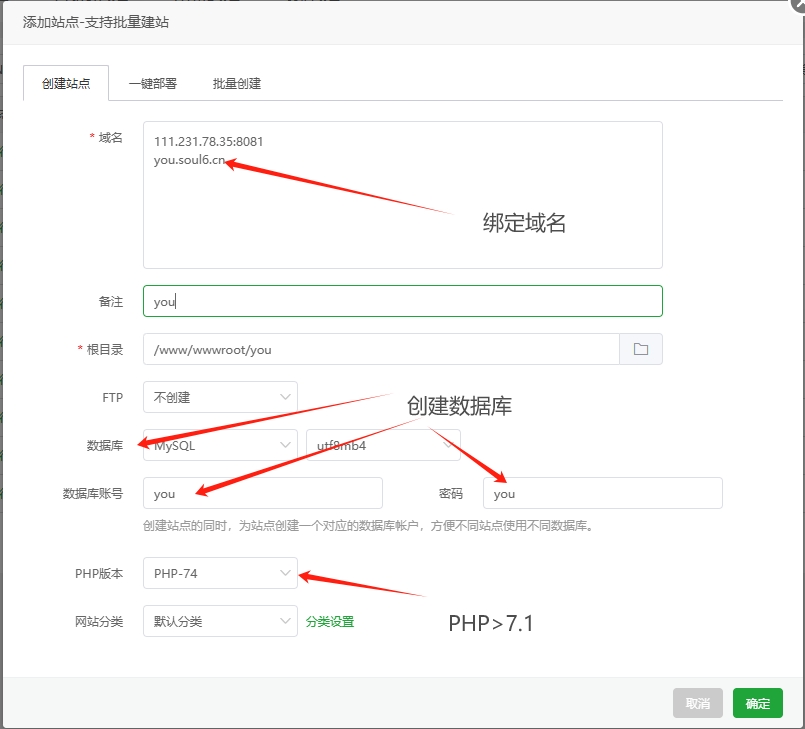Open the 分类设置 link
This screenshot has width=805, height=729.
point(330,622)
